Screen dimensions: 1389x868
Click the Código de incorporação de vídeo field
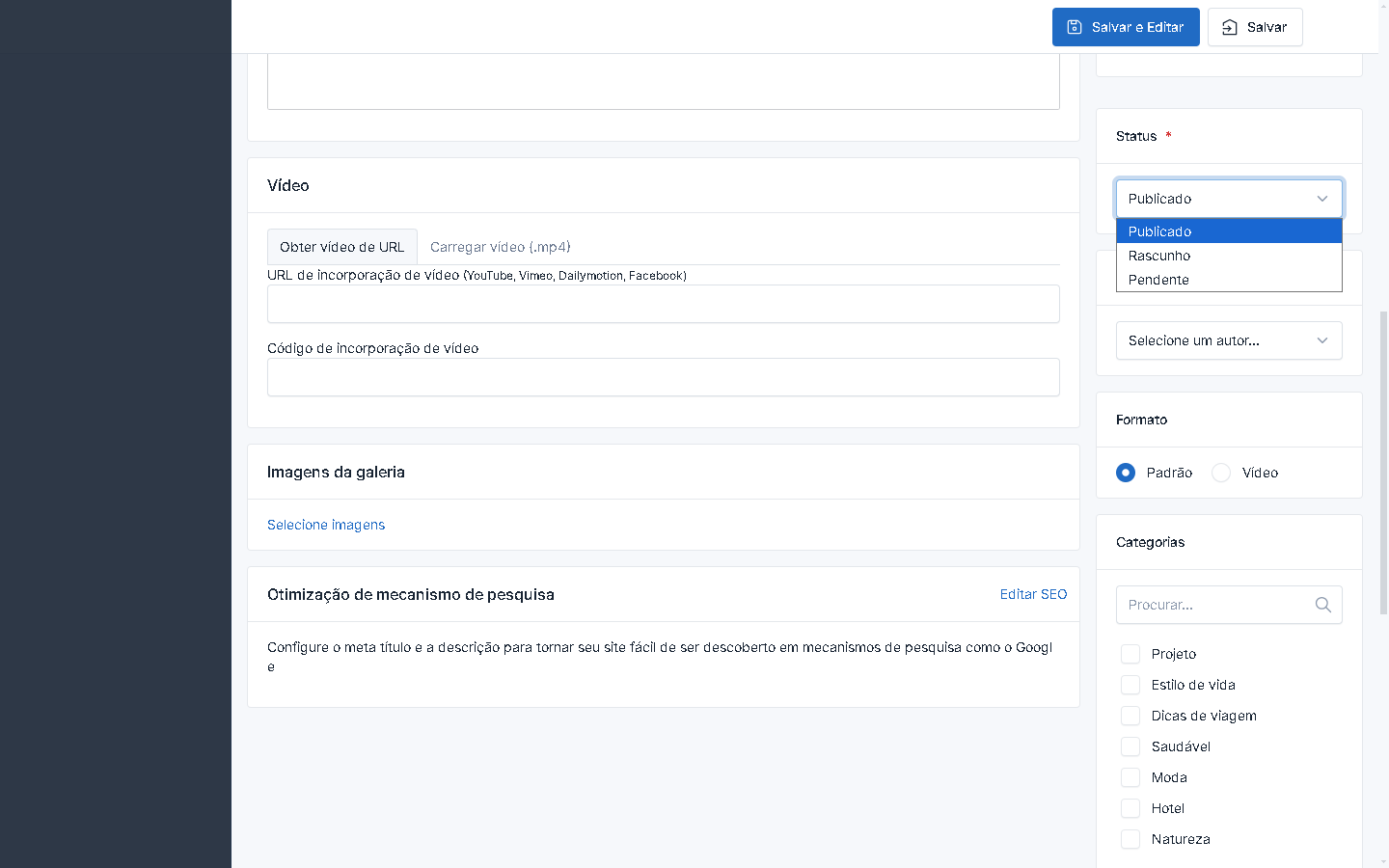(x=663, y=377)
